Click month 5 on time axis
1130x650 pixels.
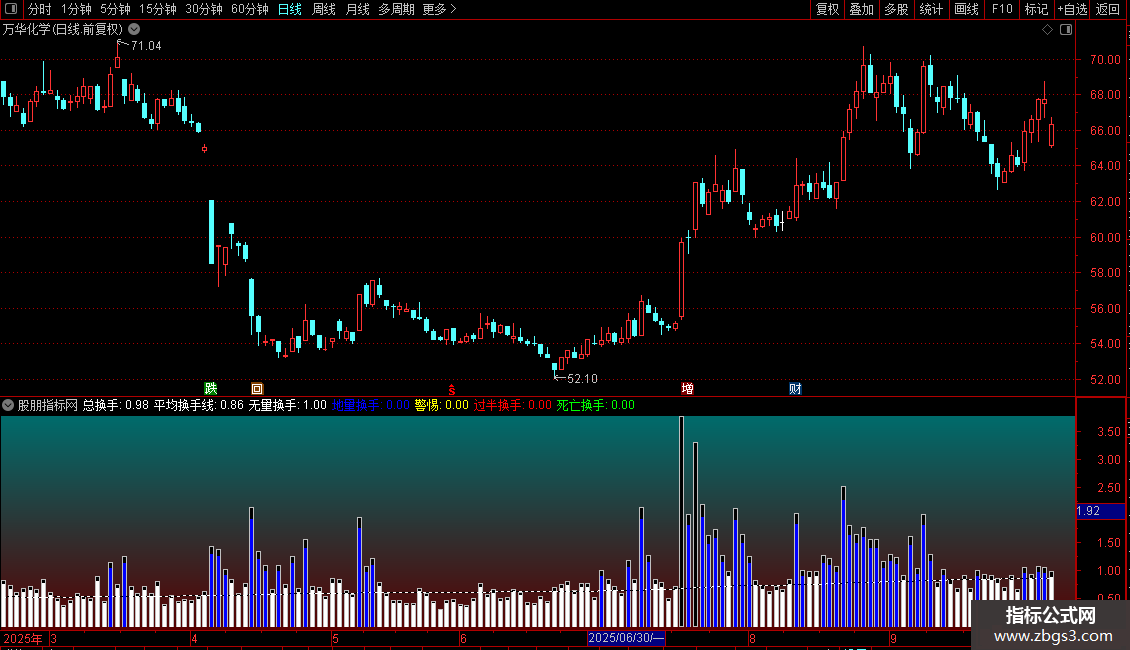(x=335, y=638)
